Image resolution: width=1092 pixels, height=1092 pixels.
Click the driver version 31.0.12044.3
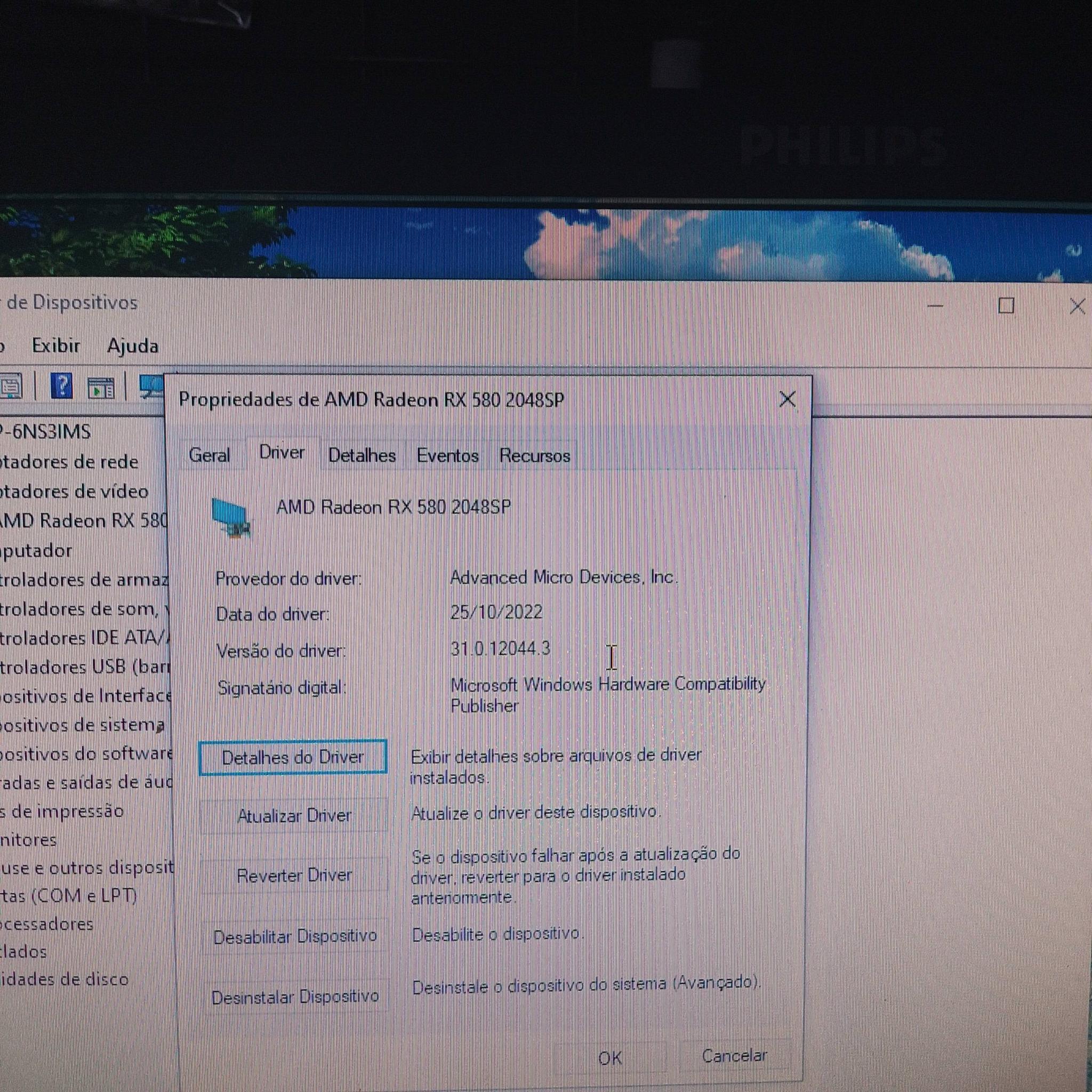[500, 648]
